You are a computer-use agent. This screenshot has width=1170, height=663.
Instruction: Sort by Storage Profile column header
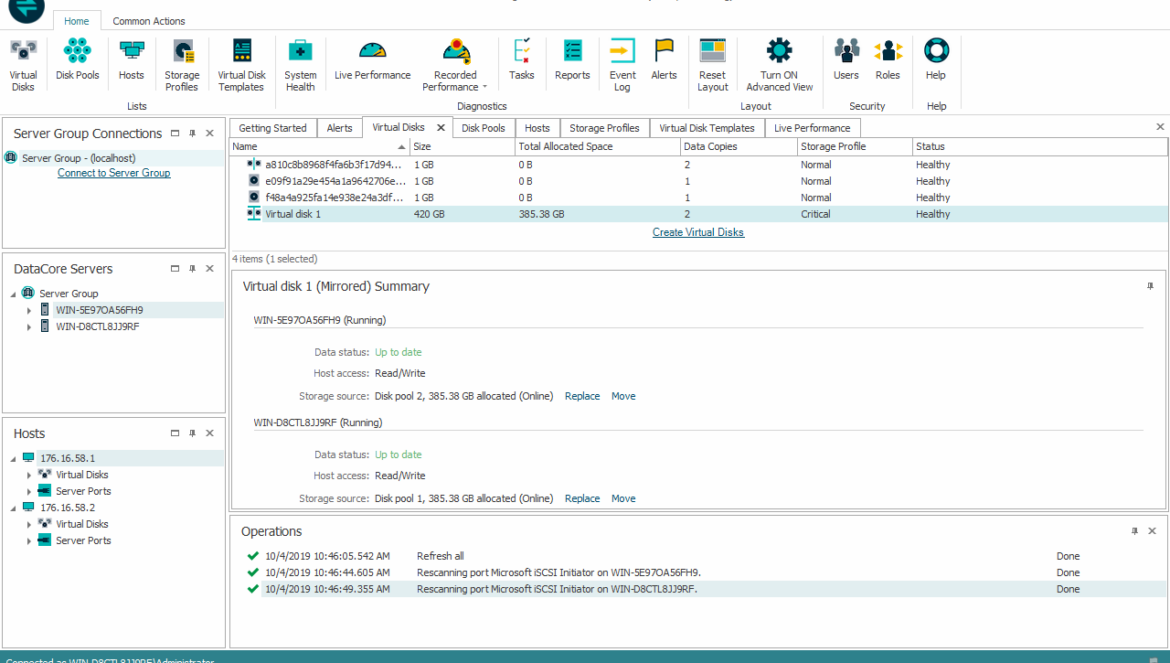pyautogui.click(x=854, y=147)
